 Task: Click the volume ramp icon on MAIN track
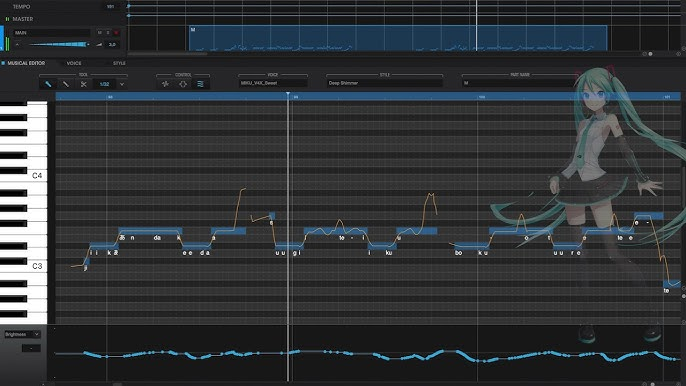[x=99, y=45]
